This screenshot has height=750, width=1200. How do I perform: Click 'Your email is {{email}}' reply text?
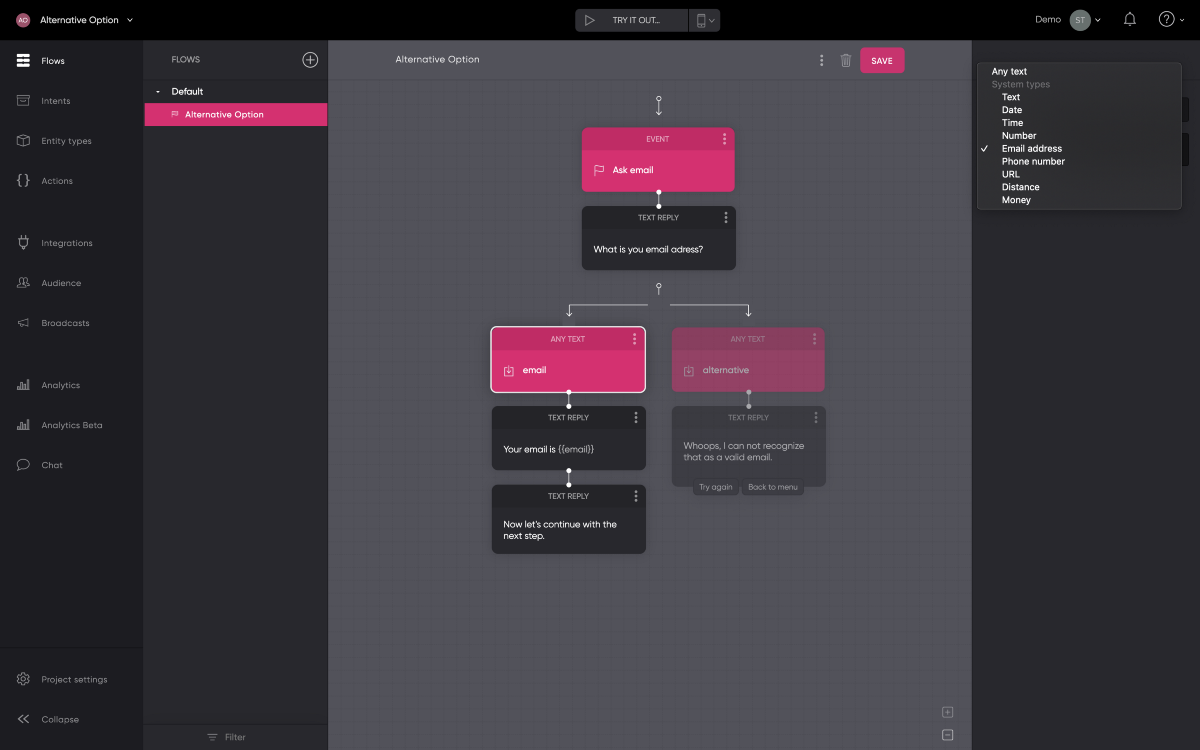coord(549,449)
